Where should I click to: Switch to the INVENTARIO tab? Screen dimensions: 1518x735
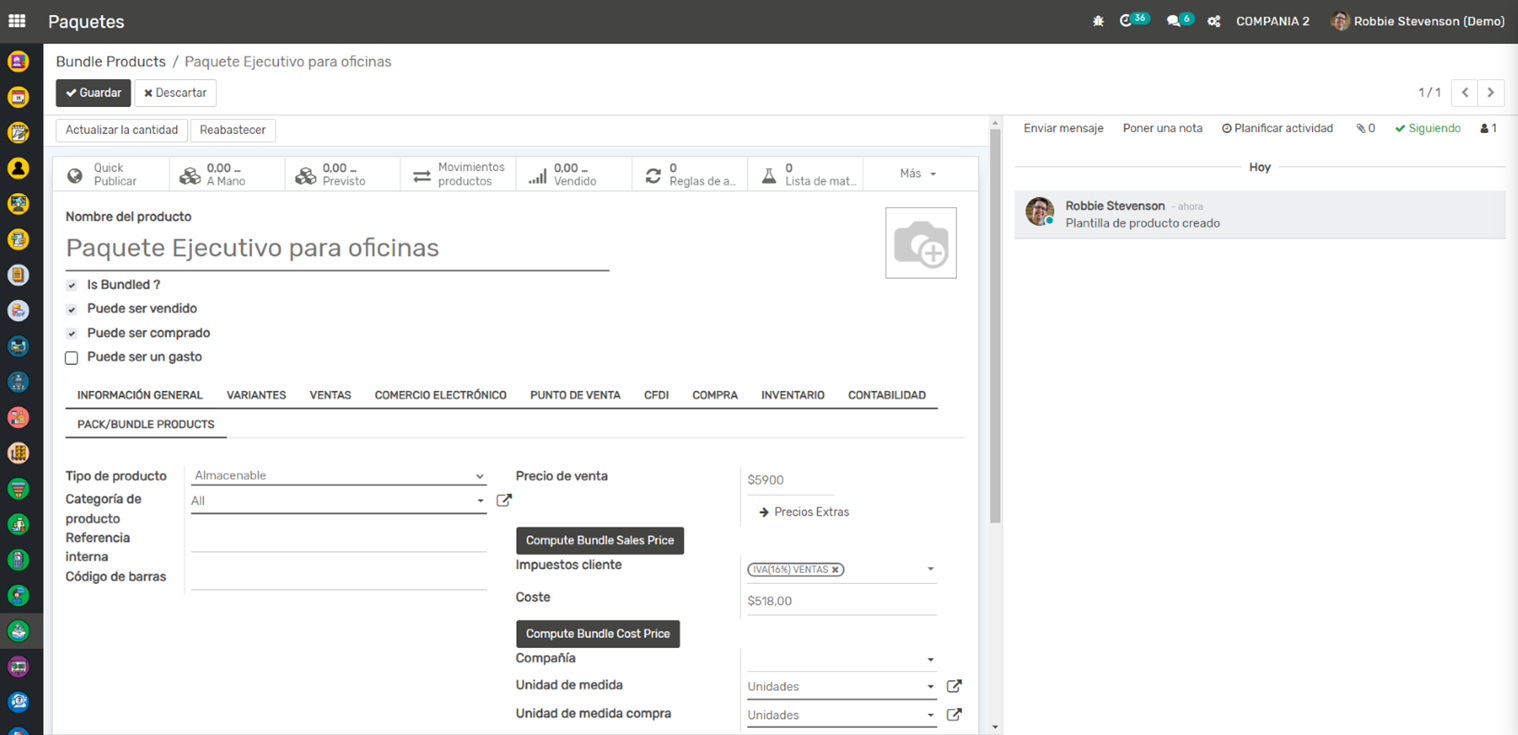tap(792, 395)
